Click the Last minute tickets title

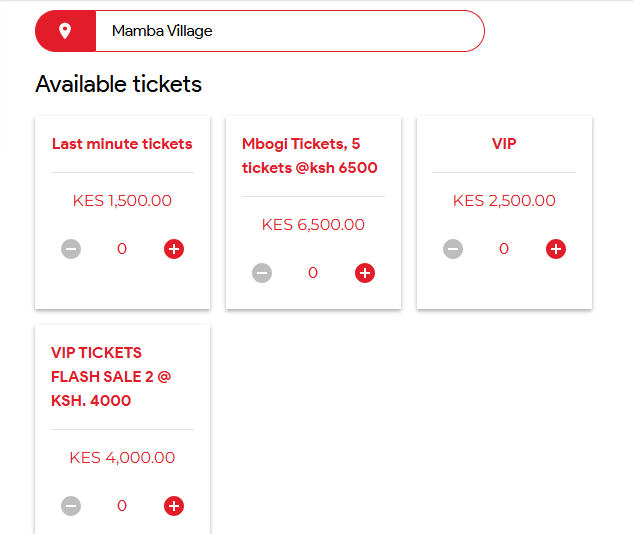pos(122,144)
